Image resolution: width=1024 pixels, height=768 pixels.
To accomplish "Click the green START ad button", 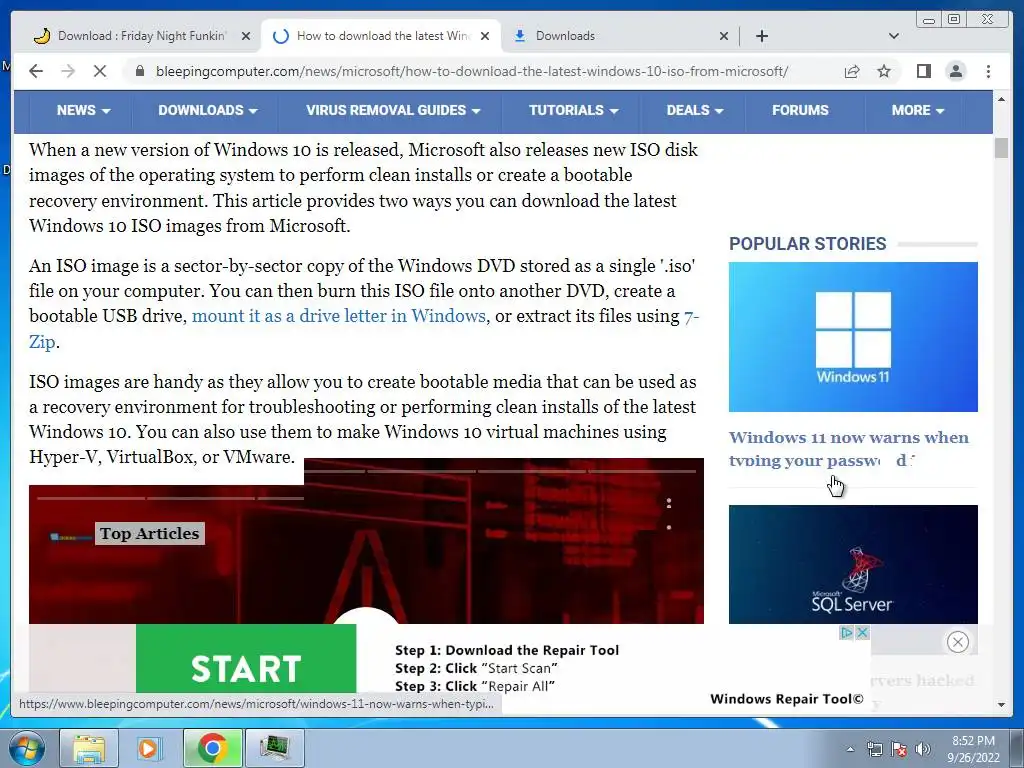I will tap(246, 660).
